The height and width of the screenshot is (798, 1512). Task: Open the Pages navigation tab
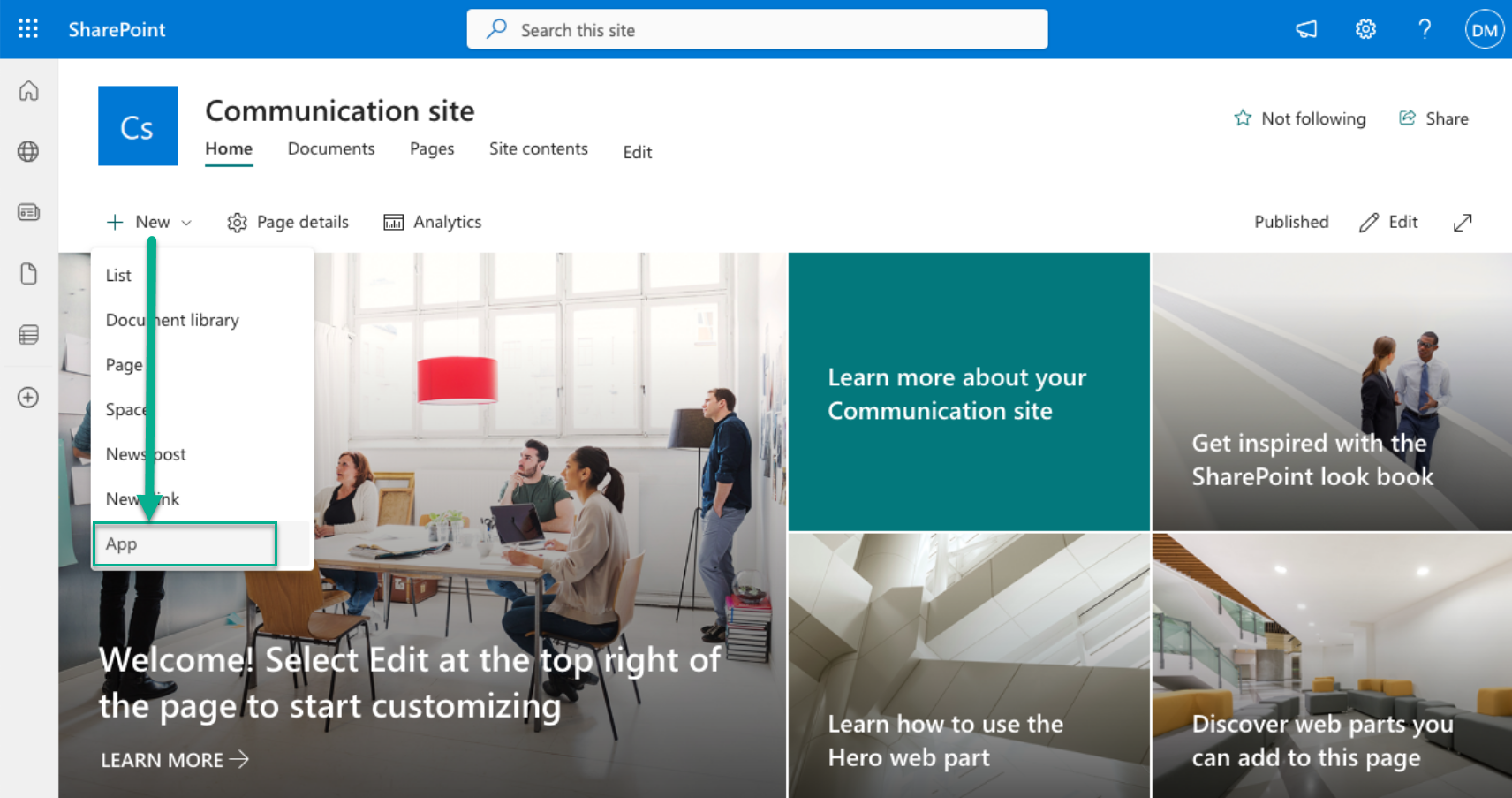[432, 148]
